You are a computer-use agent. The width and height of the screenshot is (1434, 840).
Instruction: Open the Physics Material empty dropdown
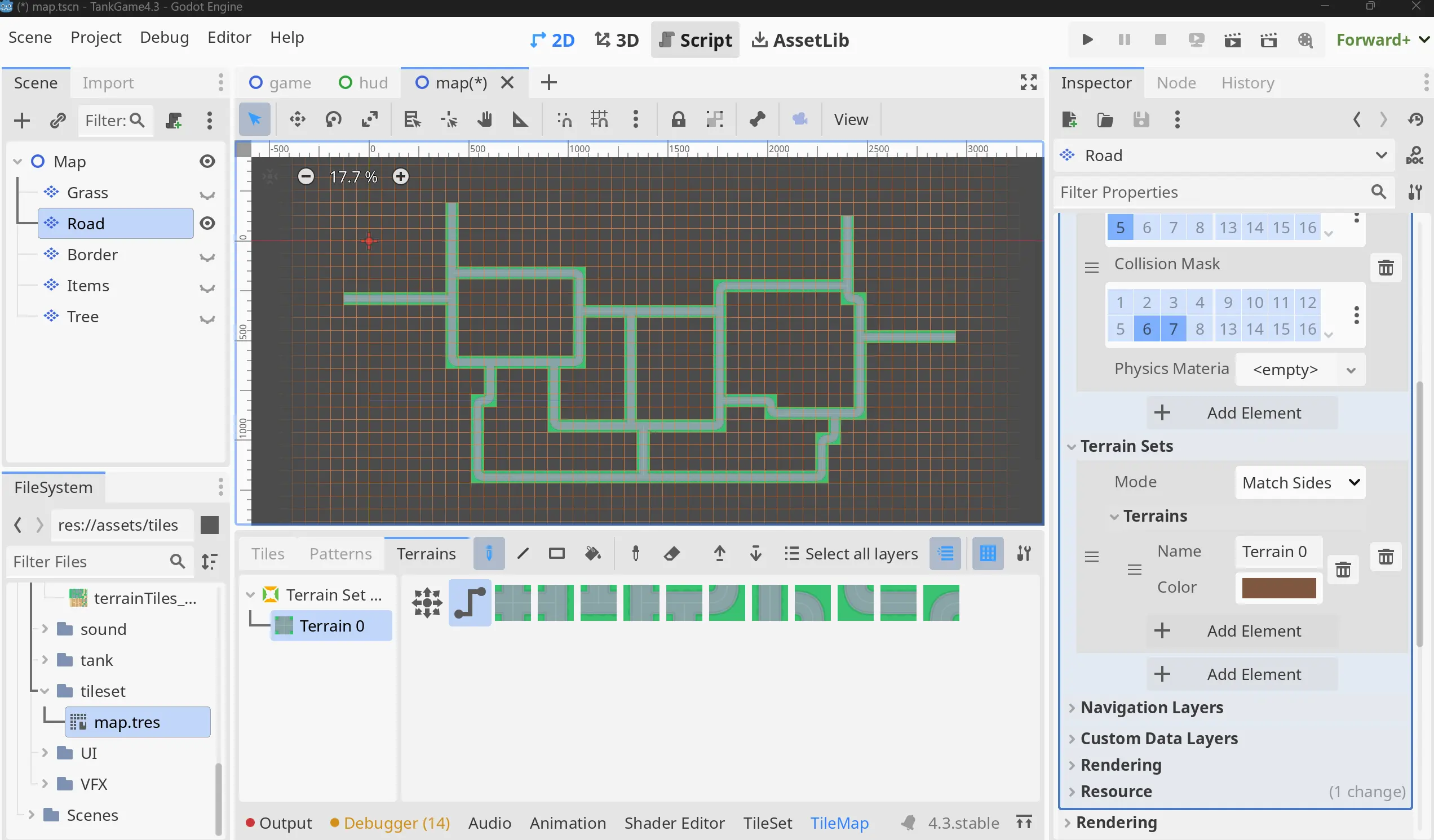click(x=1300, y=370)
